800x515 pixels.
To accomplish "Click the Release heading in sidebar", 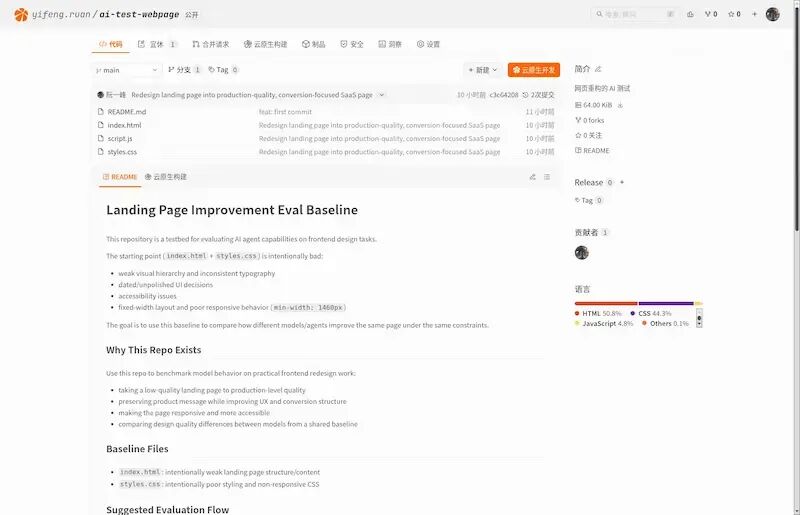I will (588, 182).
